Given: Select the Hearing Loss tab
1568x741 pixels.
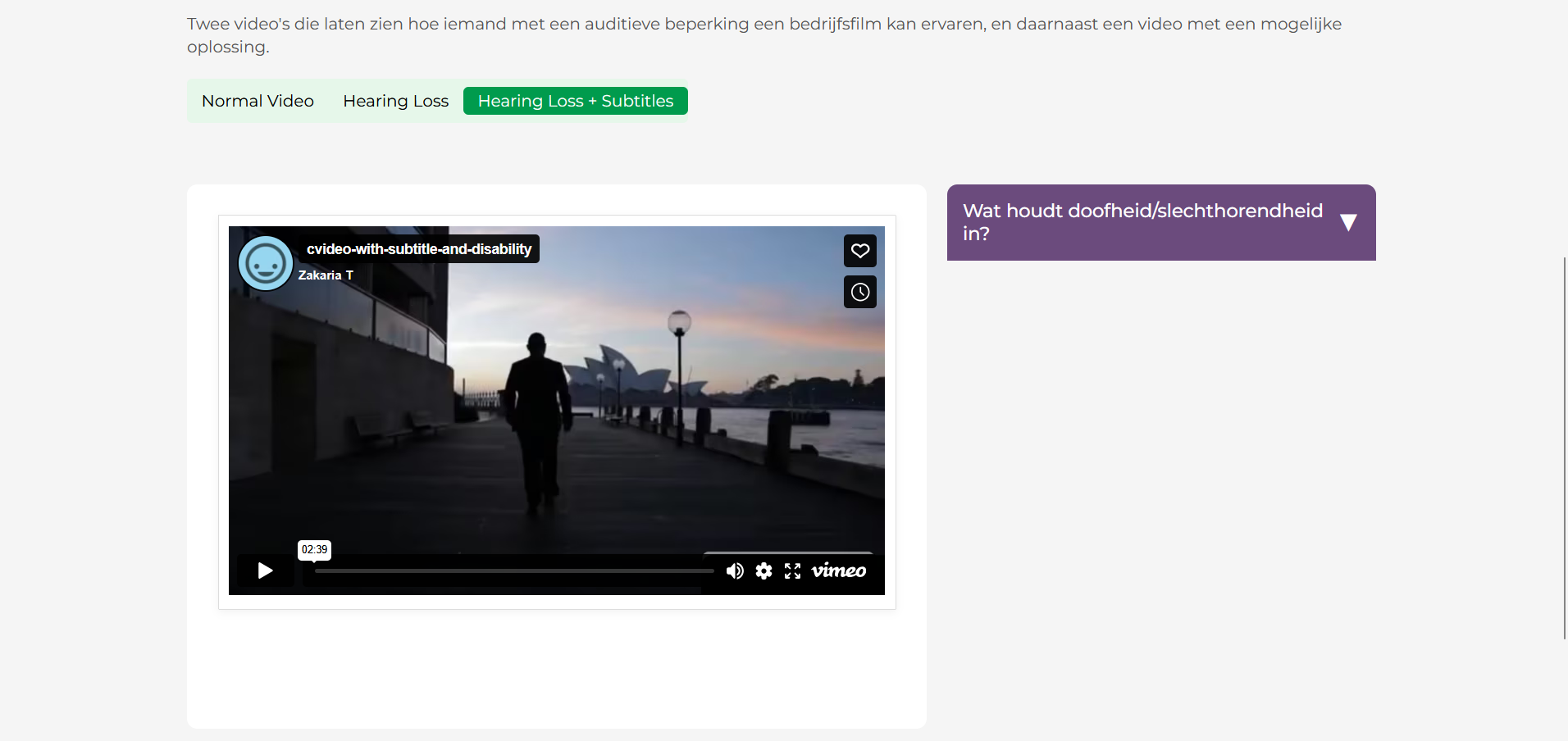Looking at the screenshot, I should [x=395, y=101].
